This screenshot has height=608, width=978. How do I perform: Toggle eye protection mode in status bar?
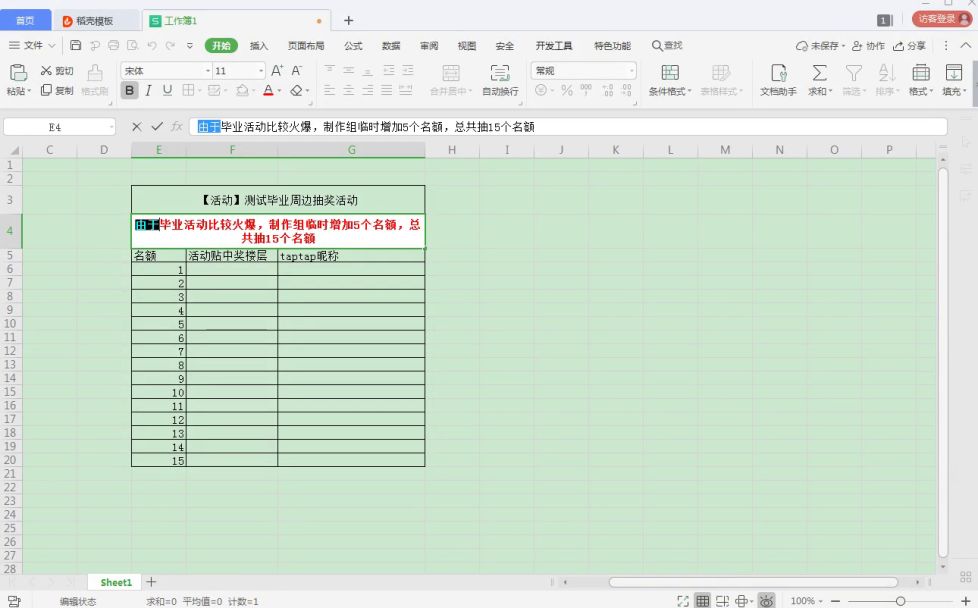[766, 601]
